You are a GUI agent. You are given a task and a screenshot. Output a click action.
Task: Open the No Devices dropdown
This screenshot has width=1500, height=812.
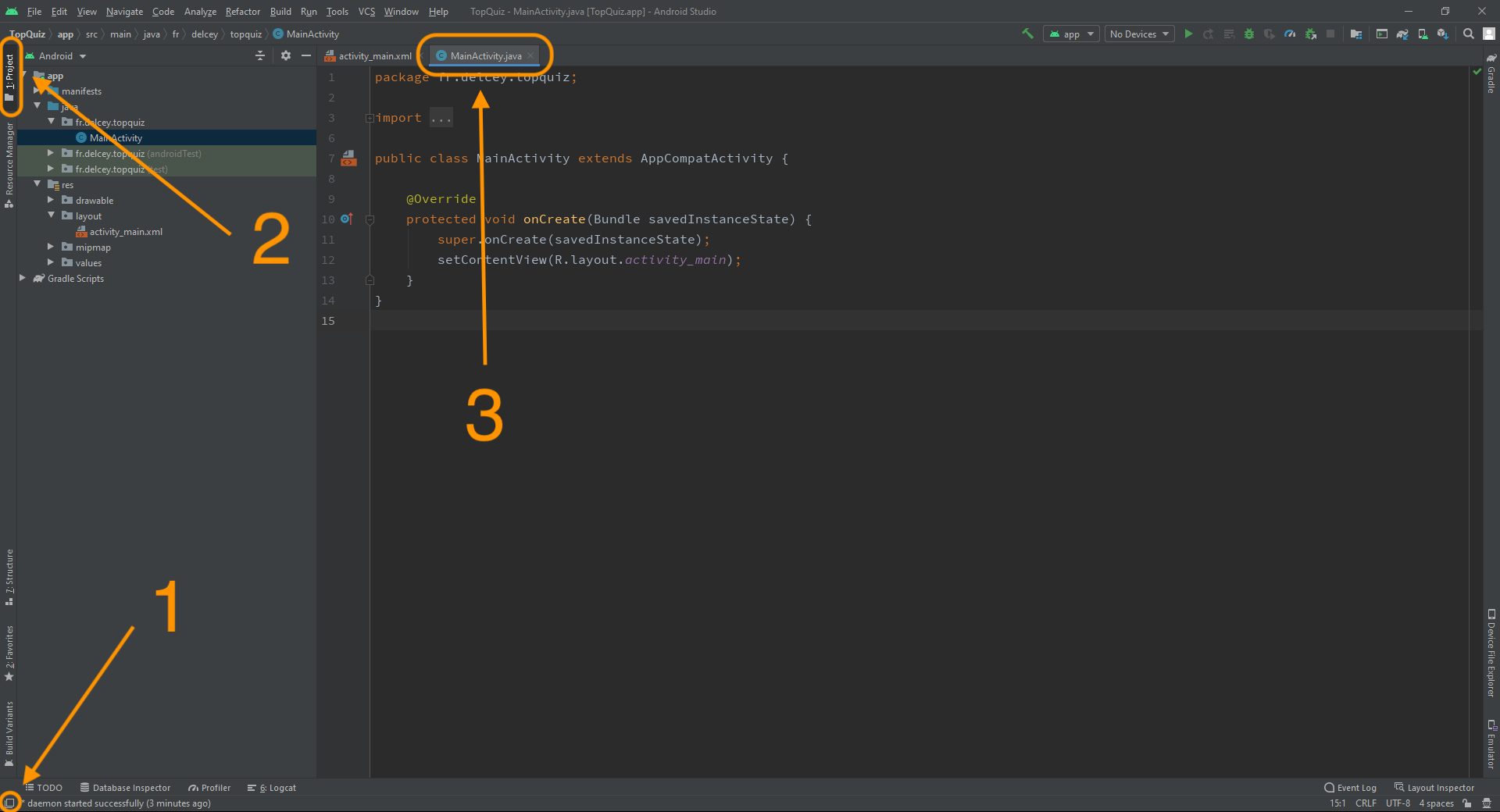(x=1139, y=34)
